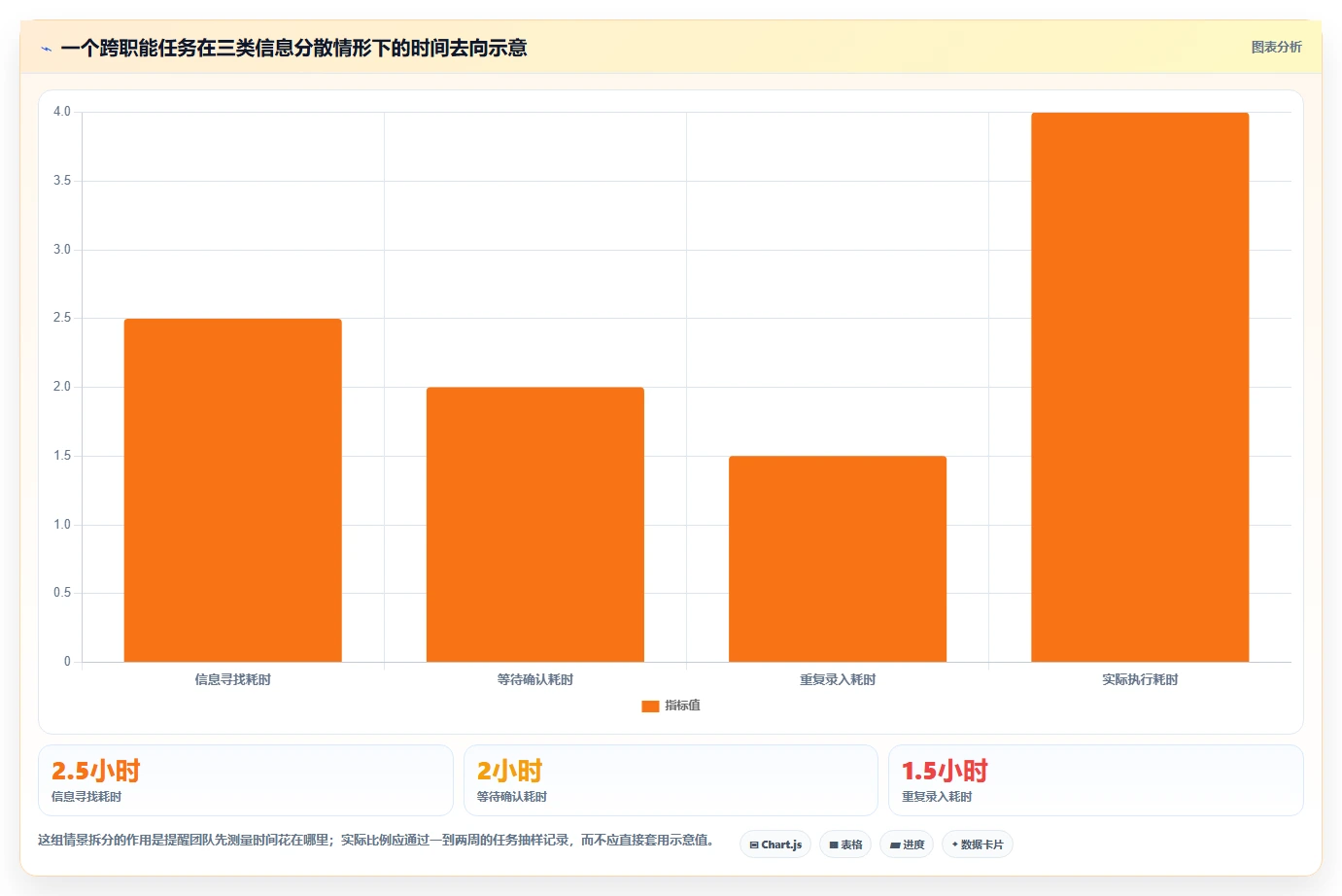
Task: Click the 进度 tag chip
Action: click(907, 844)
